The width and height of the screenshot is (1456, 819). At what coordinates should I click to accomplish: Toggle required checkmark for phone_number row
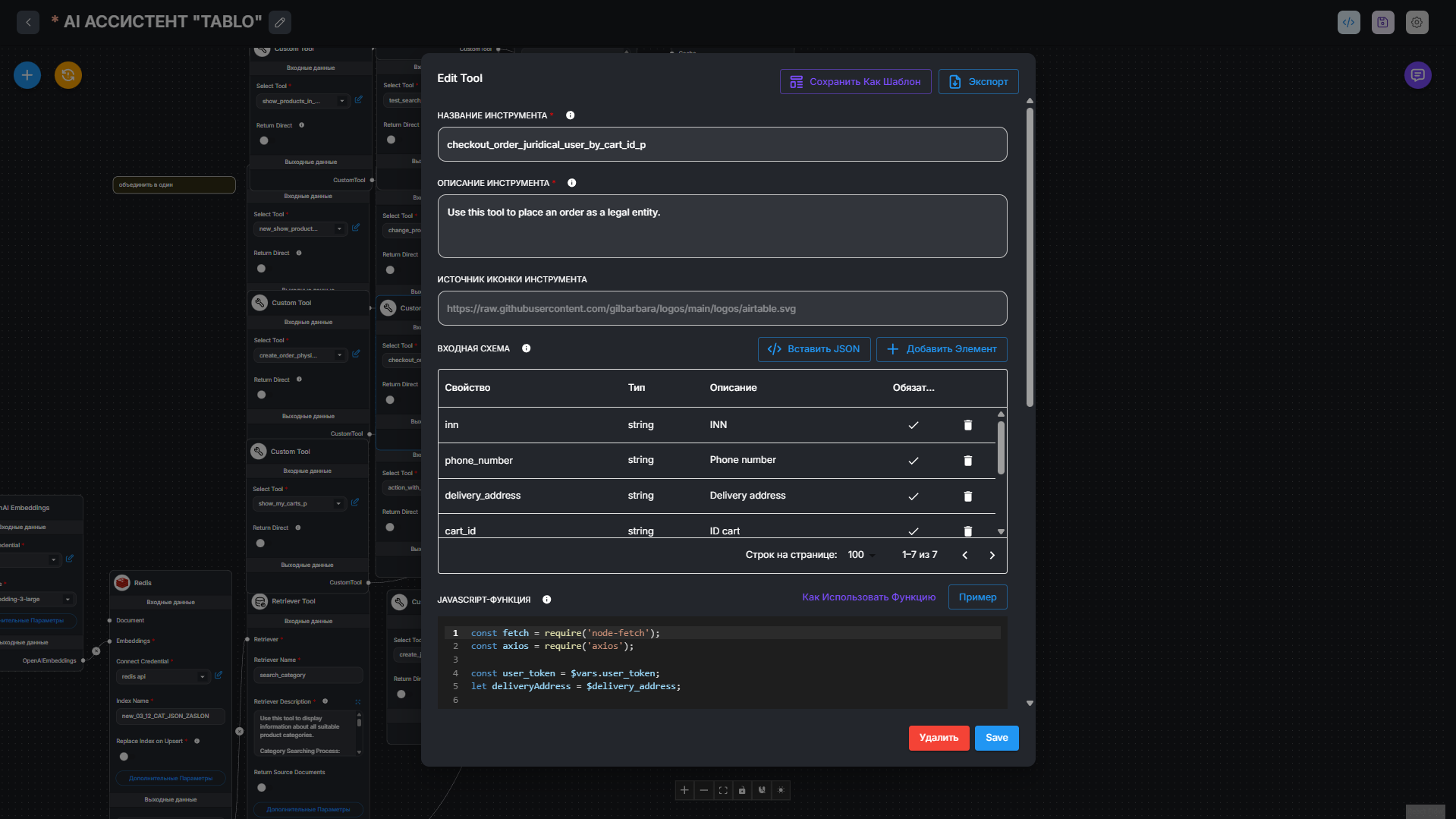[914, 461]
